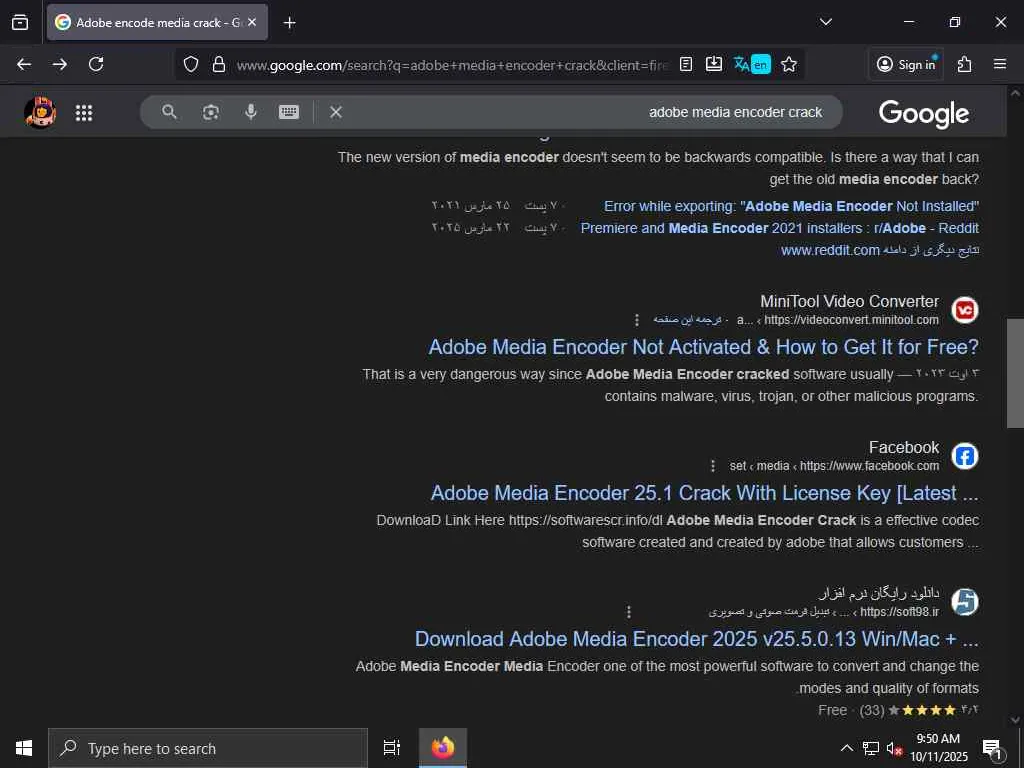Expand the list all tabs chevron
The width and height of the screenshot is (1024, 768).
(x=825, y=22)
